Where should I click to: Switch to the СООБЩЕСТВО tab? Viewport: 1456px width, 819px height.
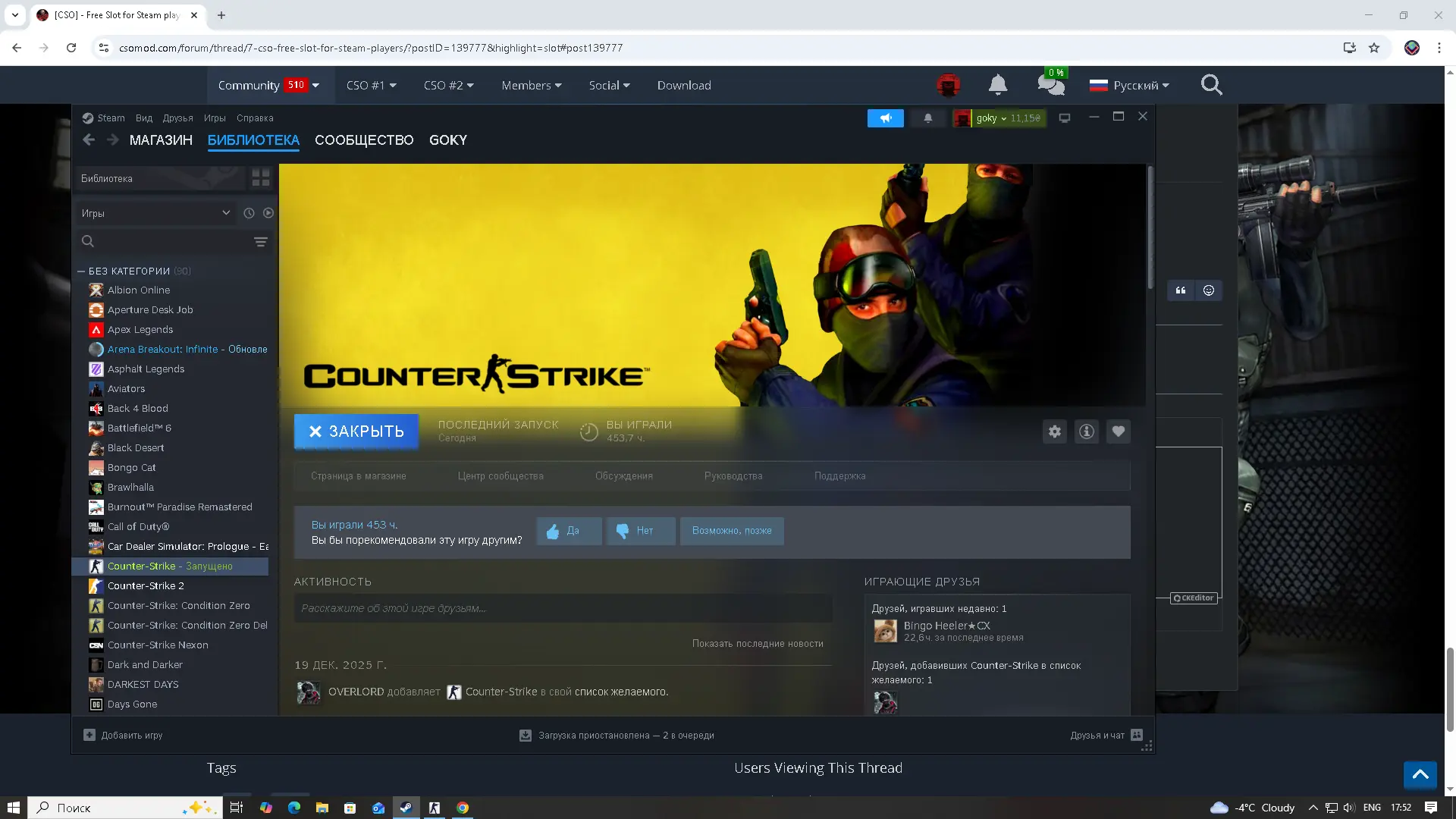tap(364, 140)
